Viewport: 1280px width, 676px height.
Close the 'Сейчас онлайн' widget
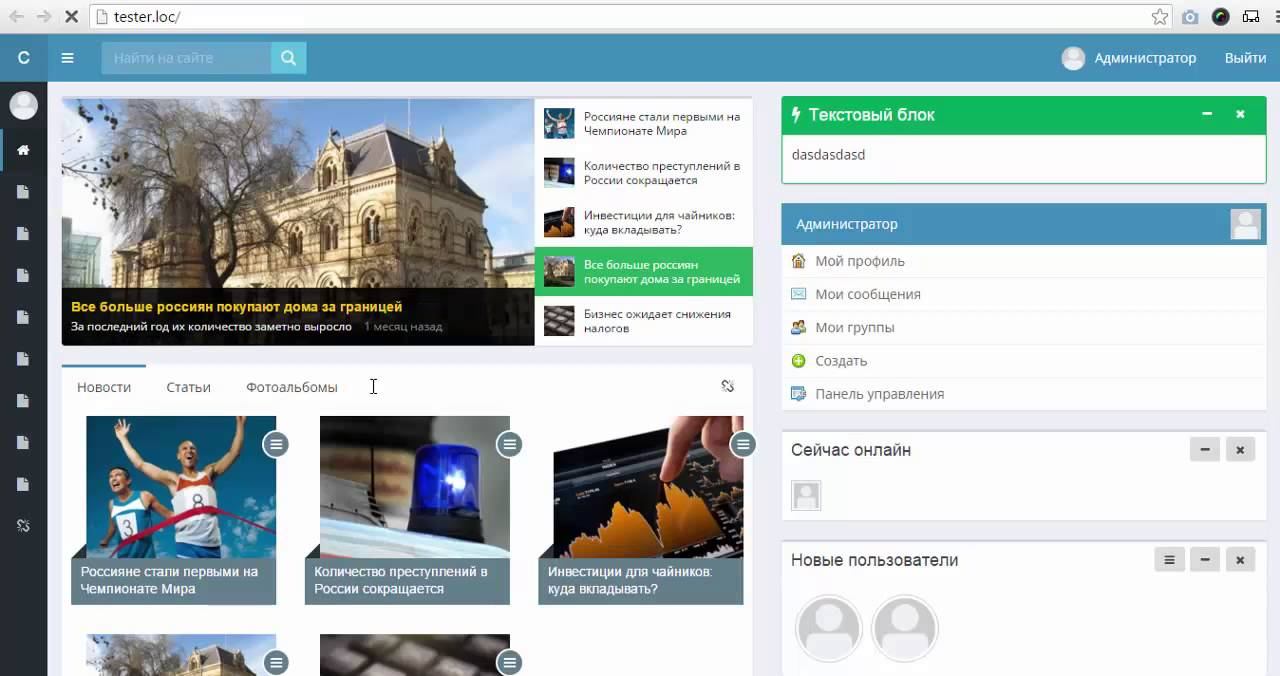coord(1240,450)
